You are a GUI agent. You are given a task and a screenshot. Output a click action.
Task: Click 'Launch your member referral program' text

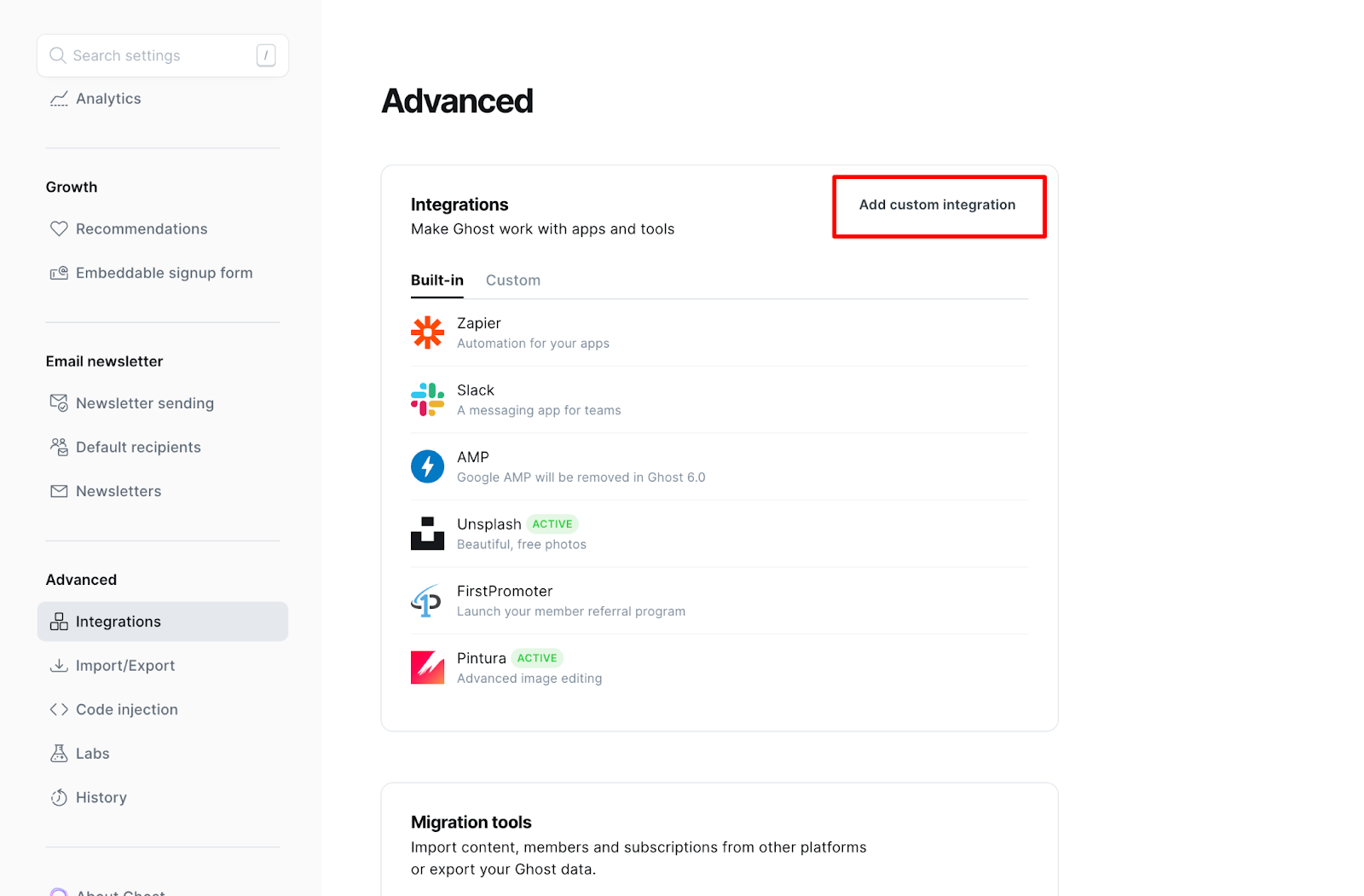(x=571, y=611)
